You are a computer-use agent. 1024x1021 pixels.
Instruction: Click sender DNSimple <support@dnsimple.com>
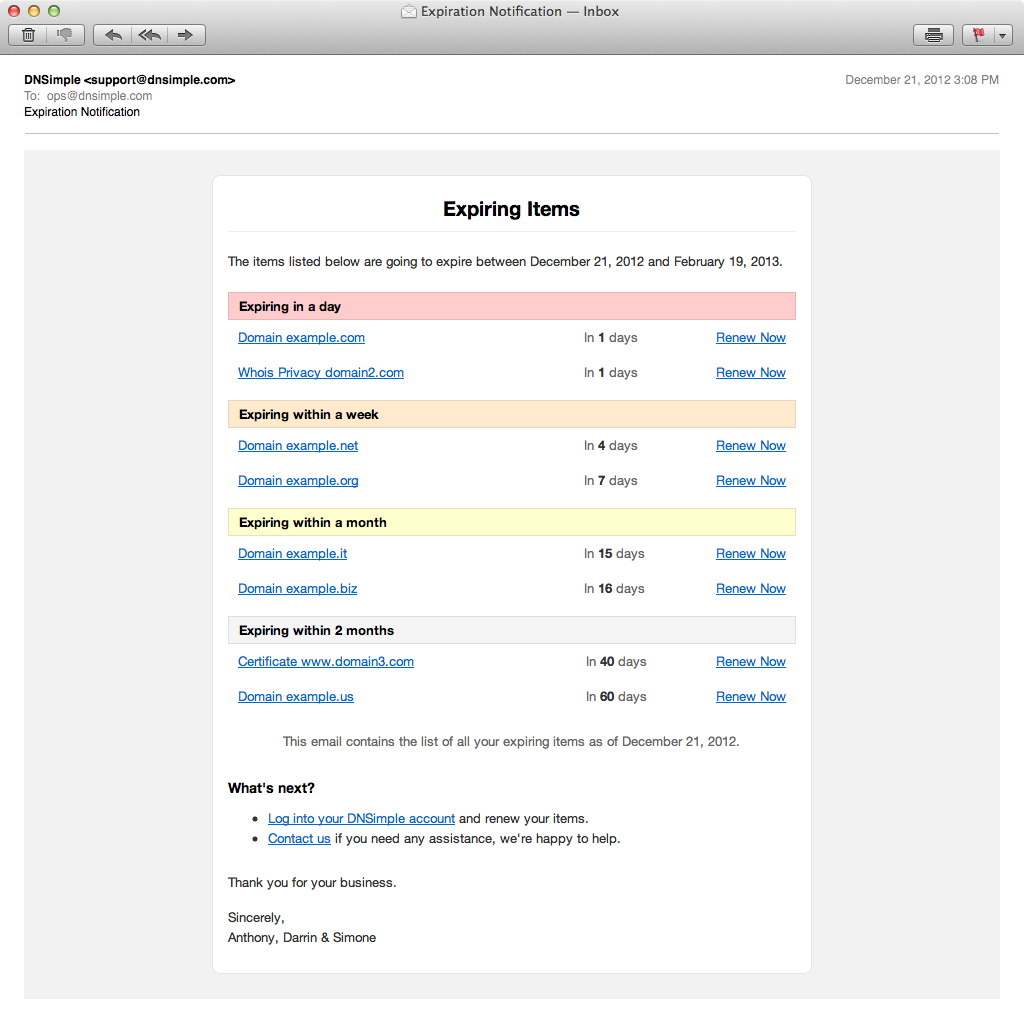(129, 80)
